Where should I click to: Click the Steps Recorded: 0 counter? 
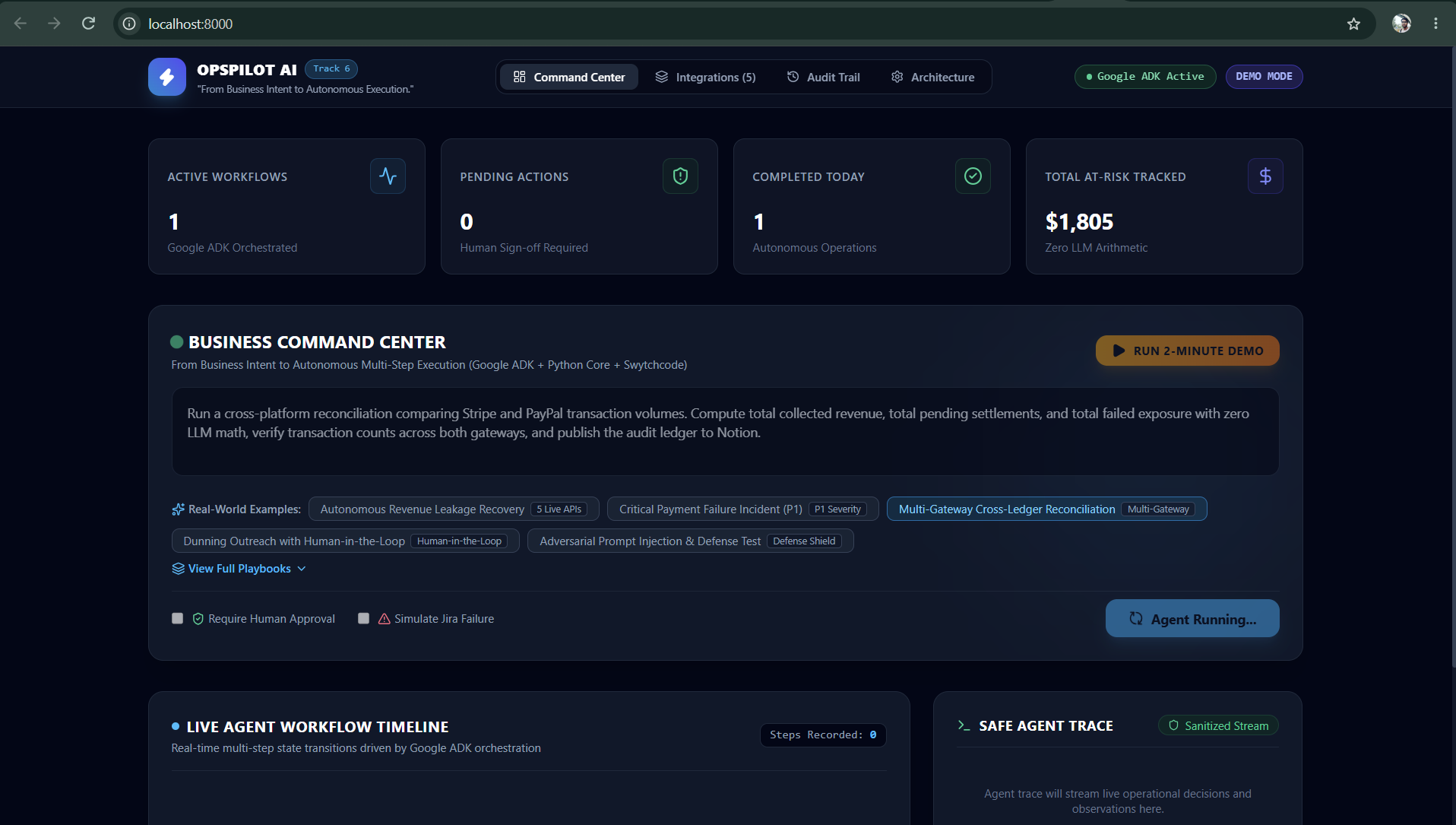823,735
